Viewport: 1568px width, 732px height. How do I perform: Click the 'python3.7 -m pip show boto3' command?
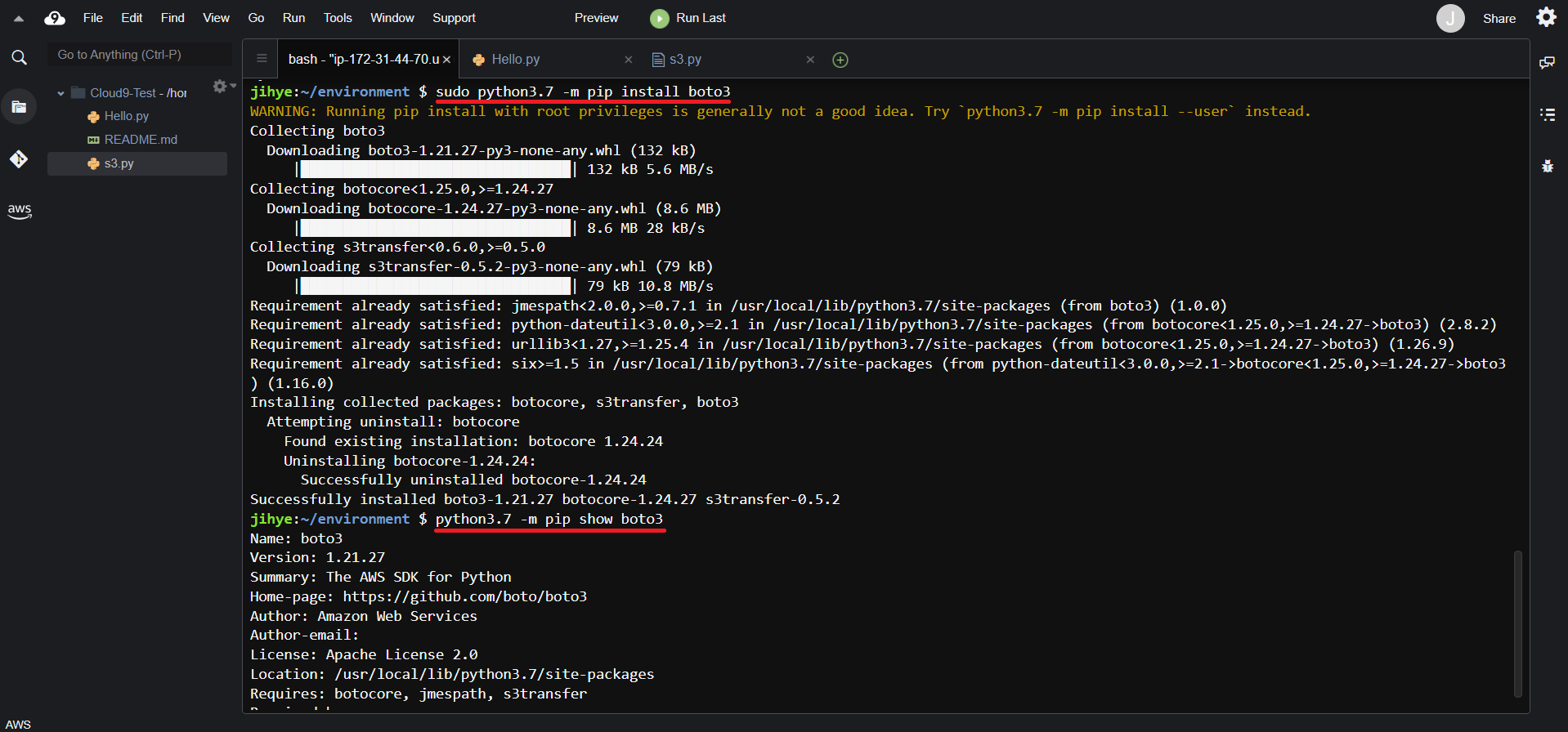tap(549, 519)
